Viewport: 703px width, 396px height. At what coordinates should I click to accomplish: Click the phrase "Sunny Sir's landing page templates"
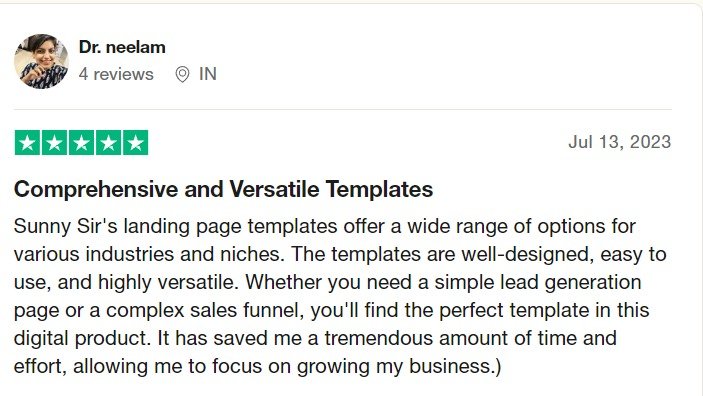click(175, 227)
